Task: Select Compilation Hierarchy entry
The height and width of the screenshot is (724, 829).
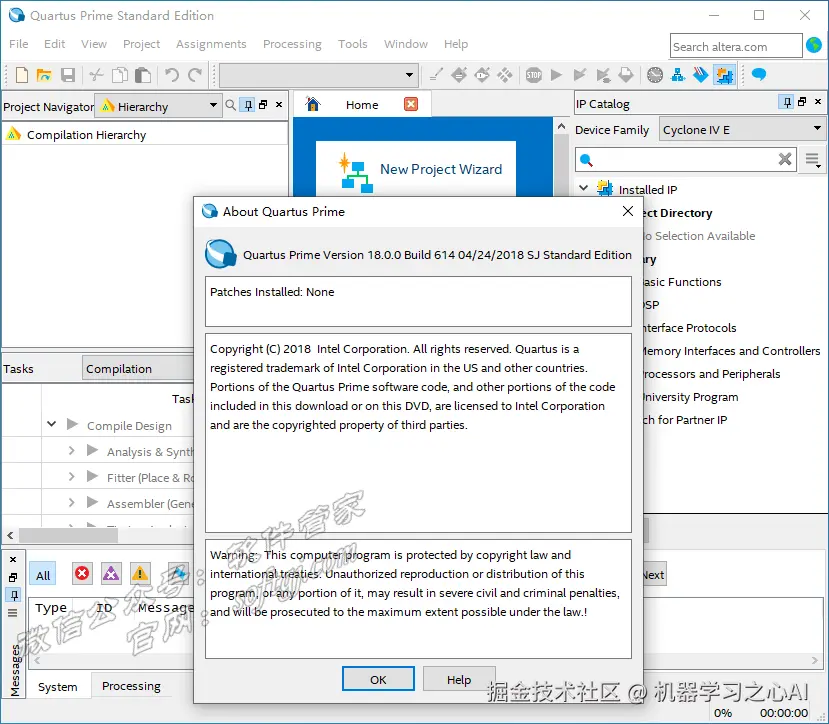Action: (x=86, y=135)
